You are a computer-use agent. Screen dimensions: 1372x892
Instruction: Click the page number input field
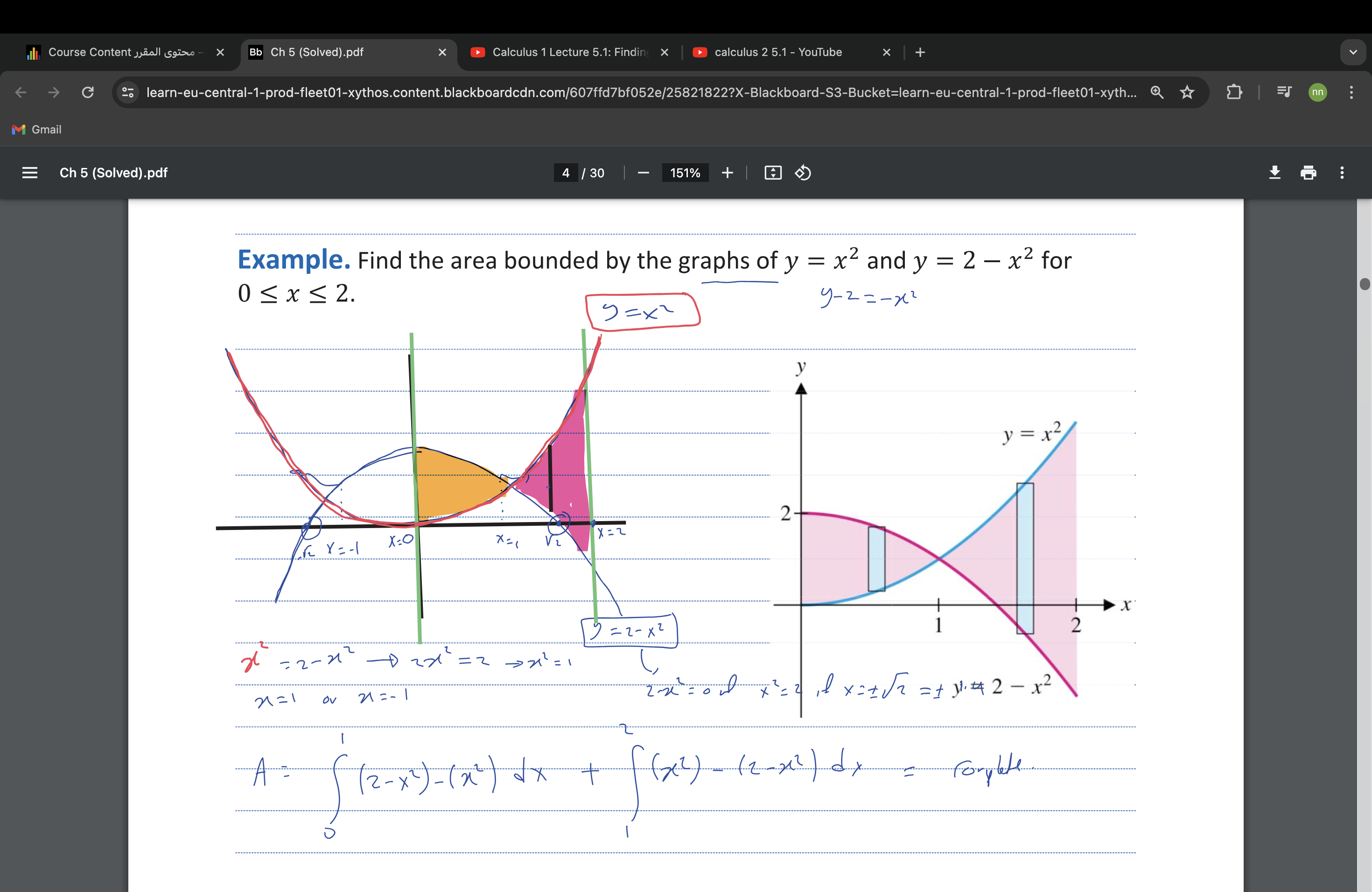coord(566,173)
